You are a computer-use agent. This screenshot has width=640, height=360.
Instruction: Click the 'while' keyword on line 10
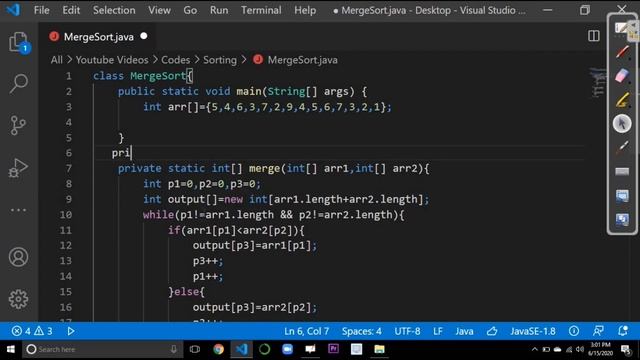tap(158, 215)
